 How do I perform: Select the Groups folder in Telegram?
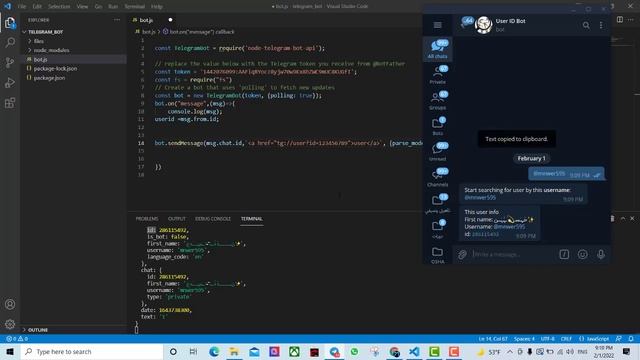tap(438, 100)
